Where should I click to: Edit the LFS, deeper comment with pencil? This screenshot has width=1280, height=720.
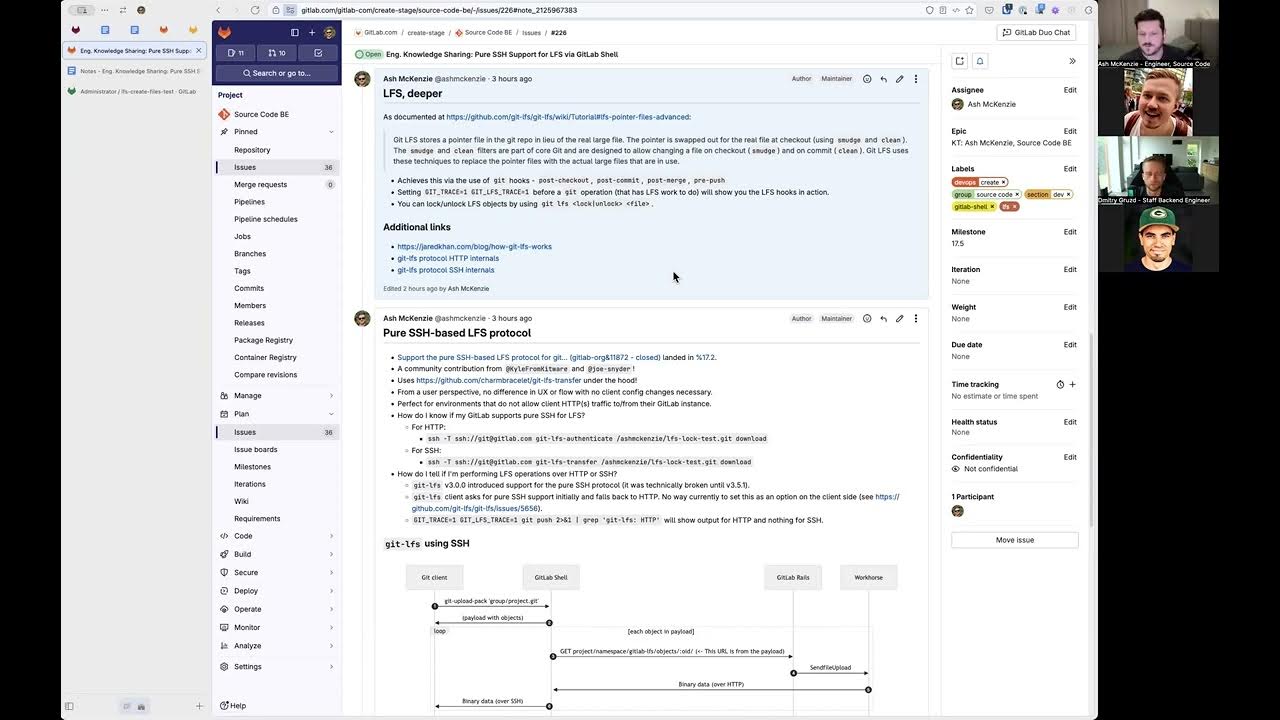899,79
